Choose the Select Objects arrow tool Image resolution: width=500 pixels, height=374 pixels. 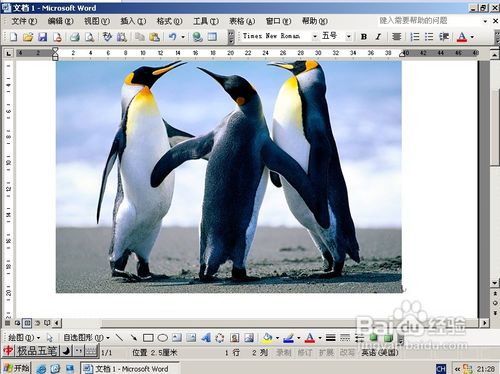(50, 338)
